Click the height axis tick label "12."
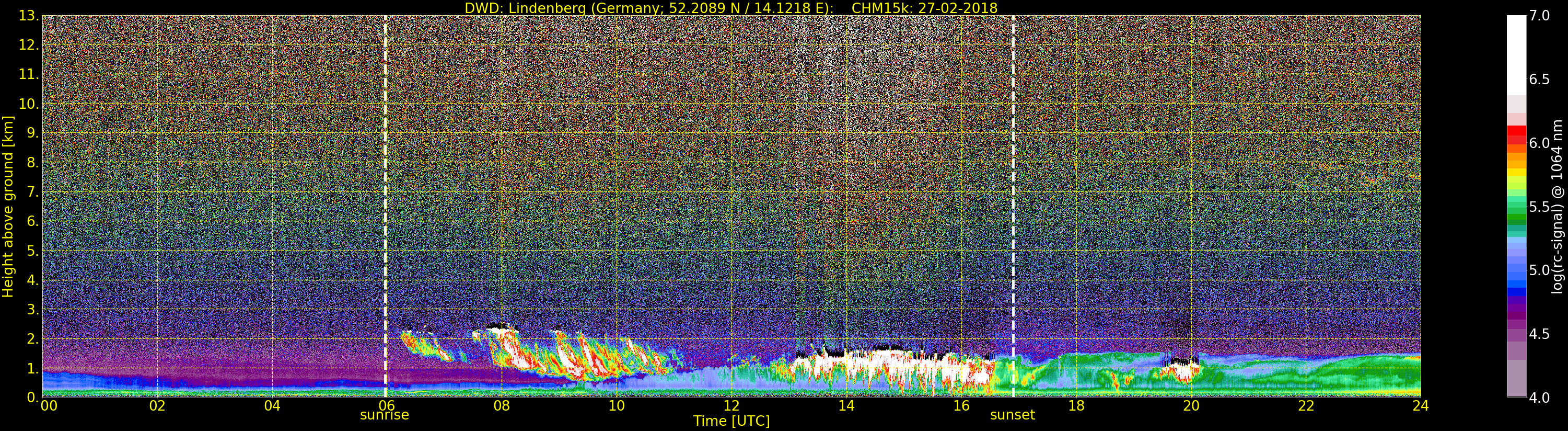The image size is (1568, 431). pos(29,45)
